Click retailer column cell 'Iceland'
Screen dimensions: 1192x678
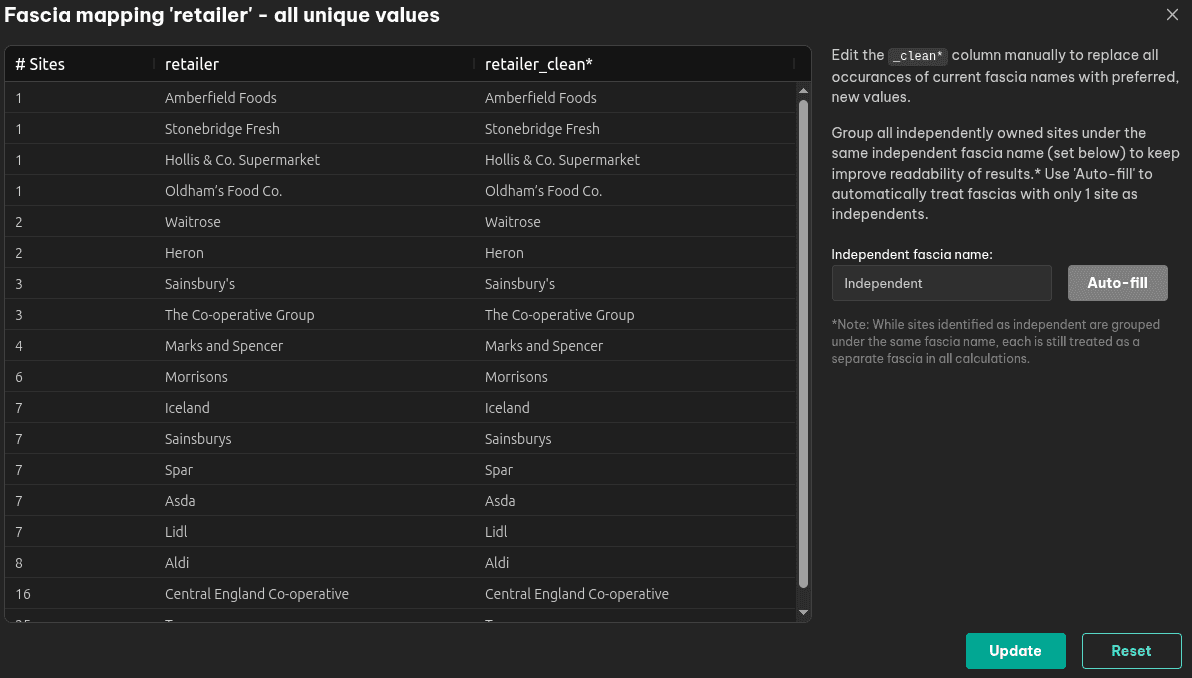(x=314, y=407)
